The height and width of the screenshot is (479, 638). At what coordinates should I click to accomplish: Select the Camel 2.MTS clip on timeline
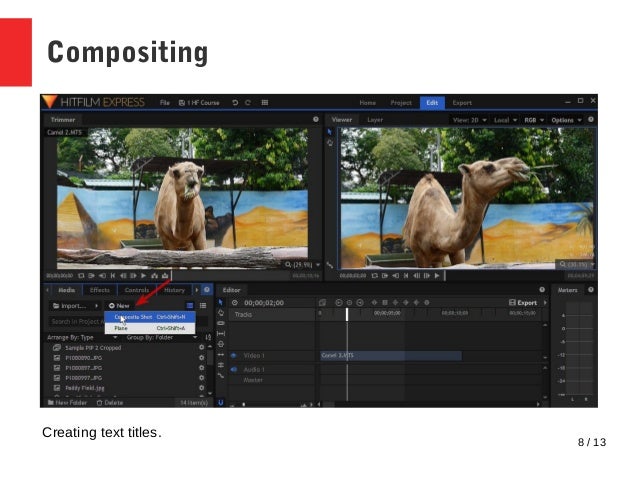click(391, 356)
